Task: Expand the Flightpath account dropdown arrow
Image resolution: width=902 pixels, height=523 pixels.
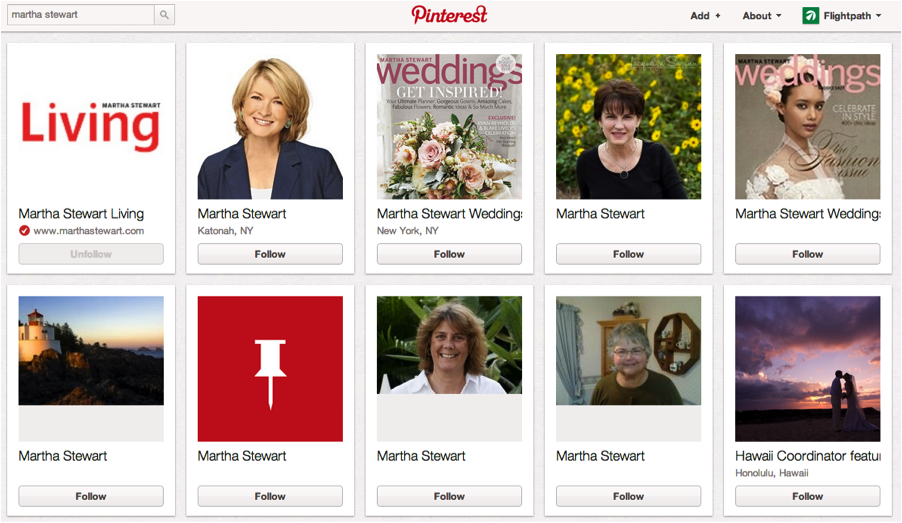Action: click(x=878, y=16)
